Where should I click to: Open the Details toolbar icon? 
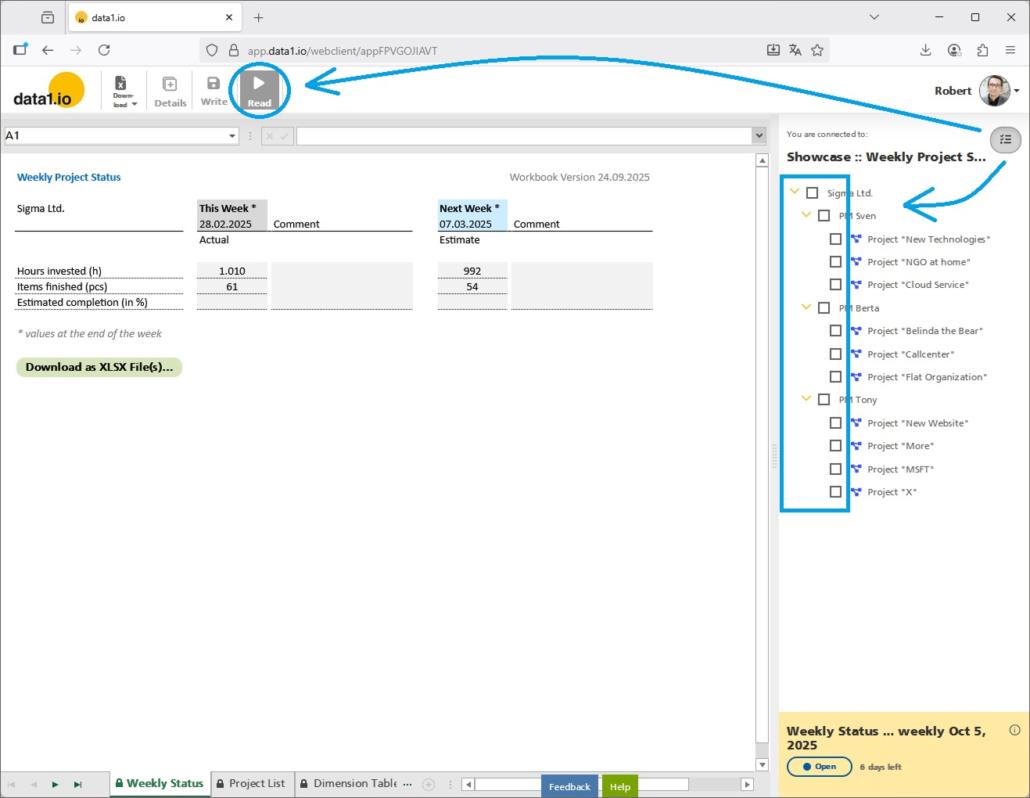click(170, 89)
